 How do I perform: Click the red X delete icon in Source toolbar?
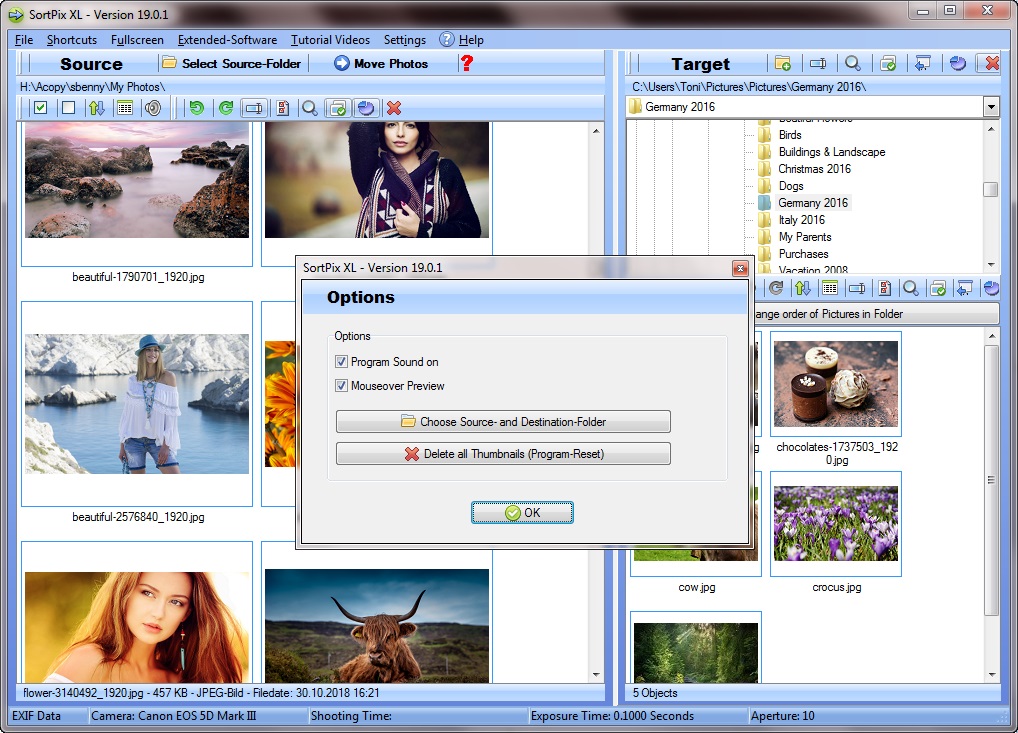(394, 108)
